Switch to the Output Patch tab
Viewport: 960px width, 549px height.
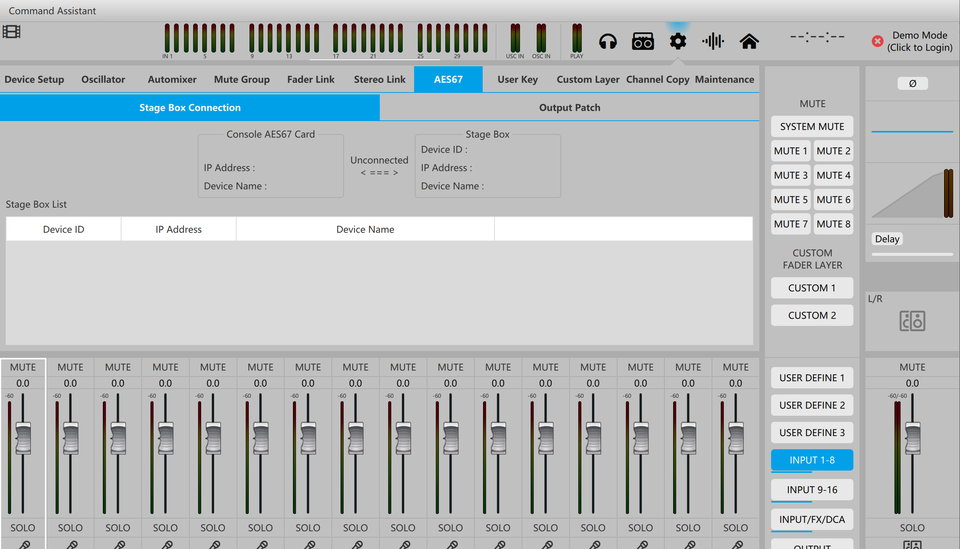click(x=569, y=108)
